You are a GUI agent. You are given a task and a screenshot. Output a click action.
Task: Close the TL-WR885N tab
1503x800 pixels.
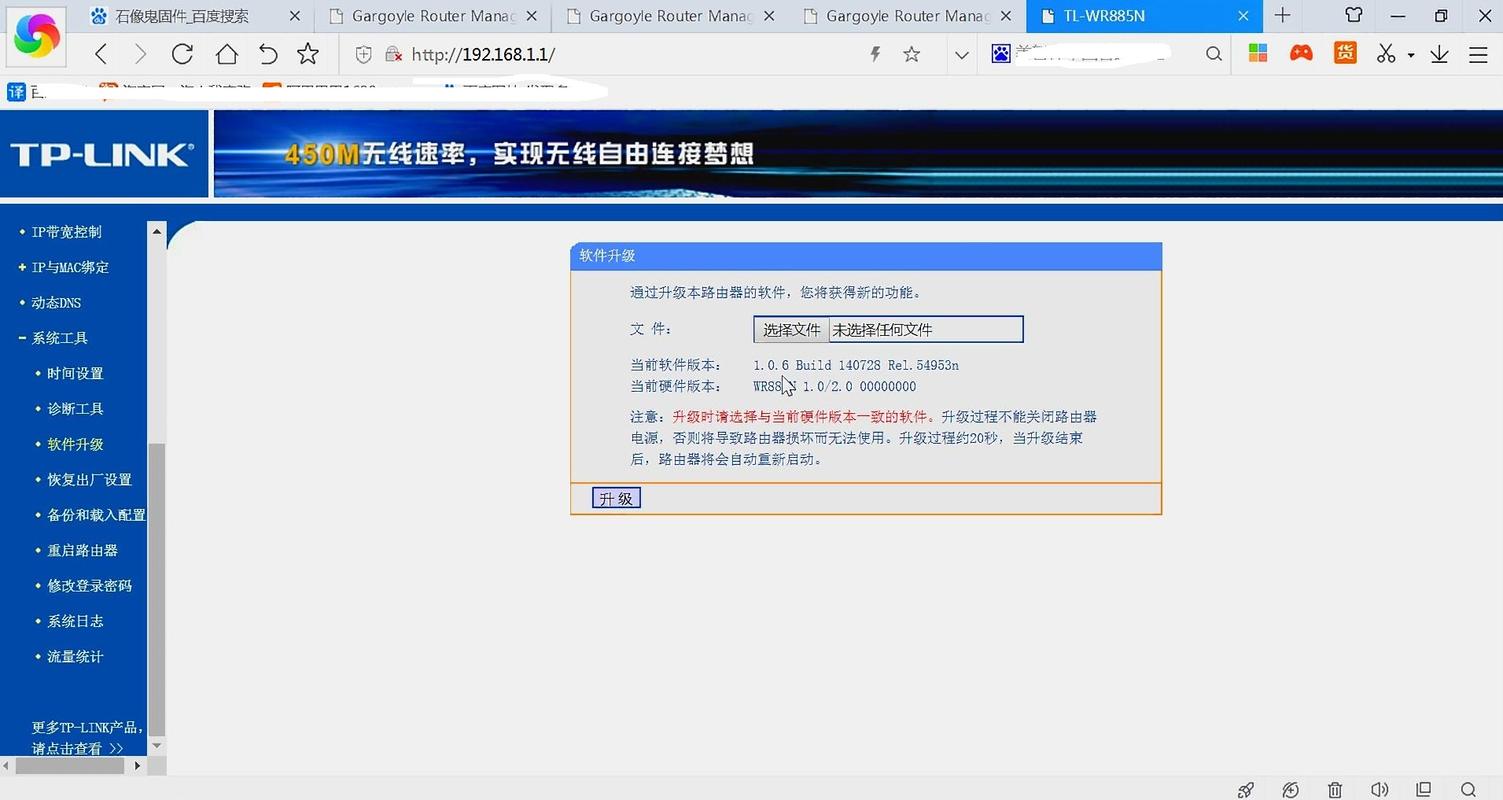point(1243,16)
